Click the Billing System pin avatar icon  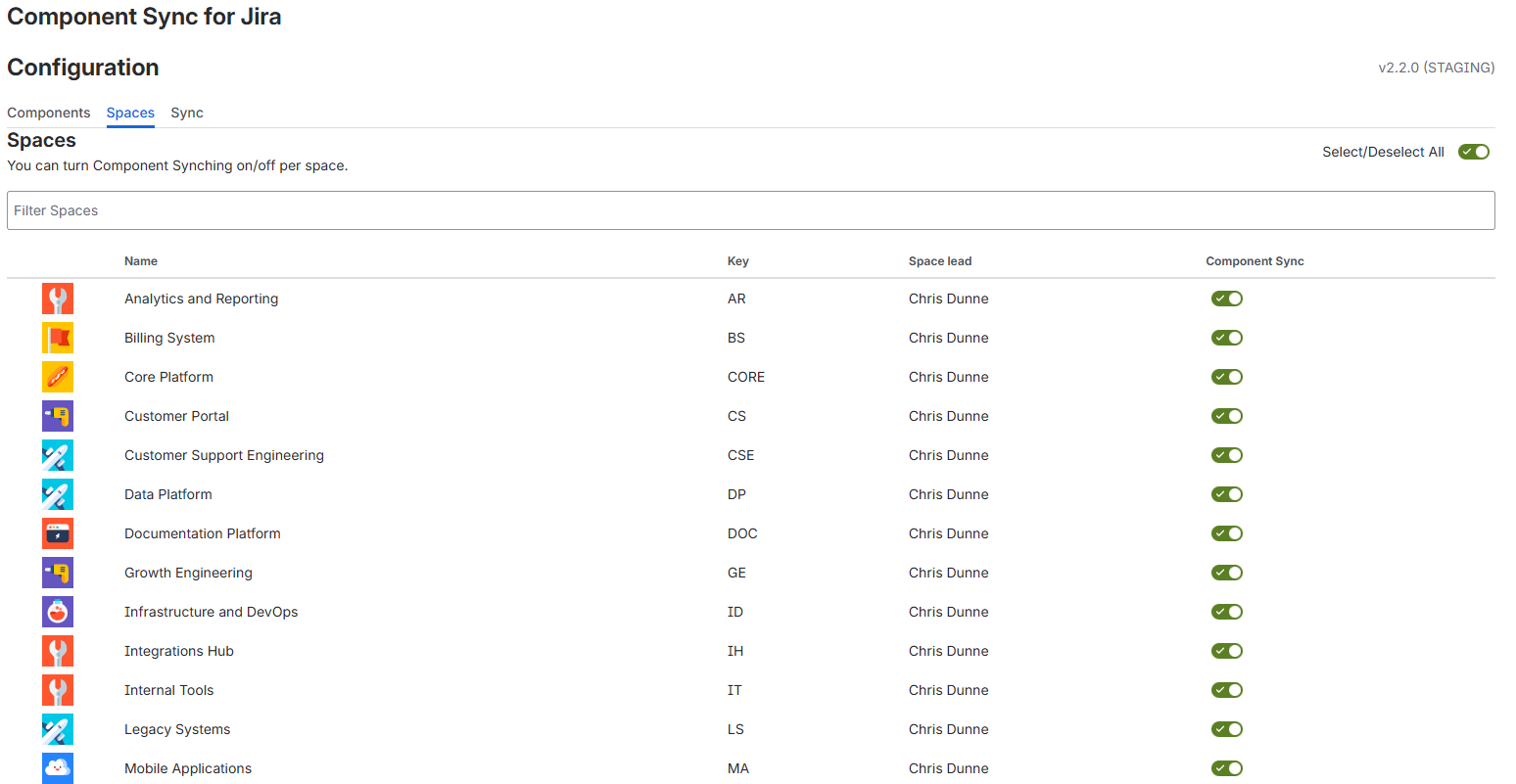[57, 338]
